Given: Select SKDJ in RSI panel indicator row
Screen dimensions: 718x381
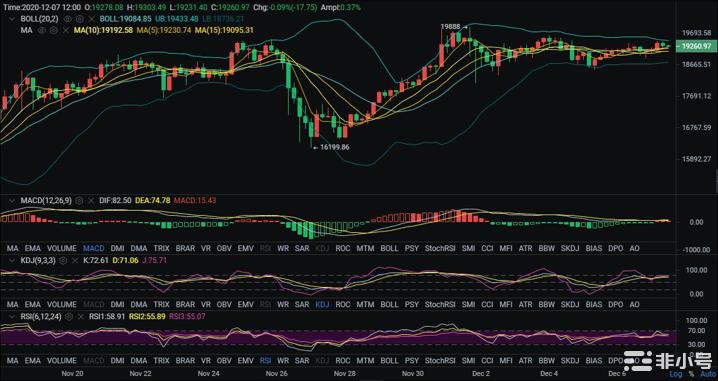Looking at the screenshot, I should pos(570,361).
